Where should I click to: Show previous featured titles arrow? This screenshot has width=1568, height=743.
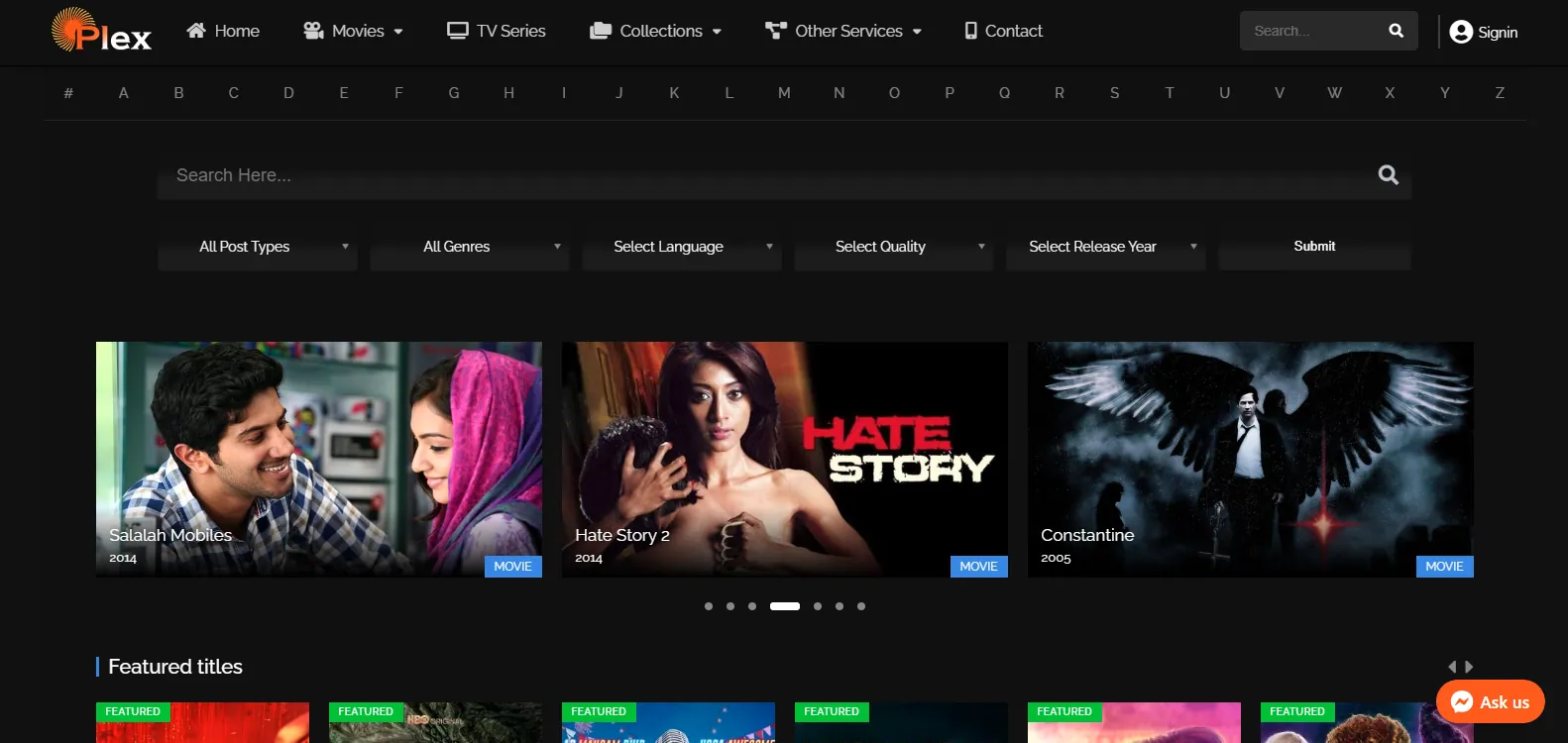coord(1453,667)
